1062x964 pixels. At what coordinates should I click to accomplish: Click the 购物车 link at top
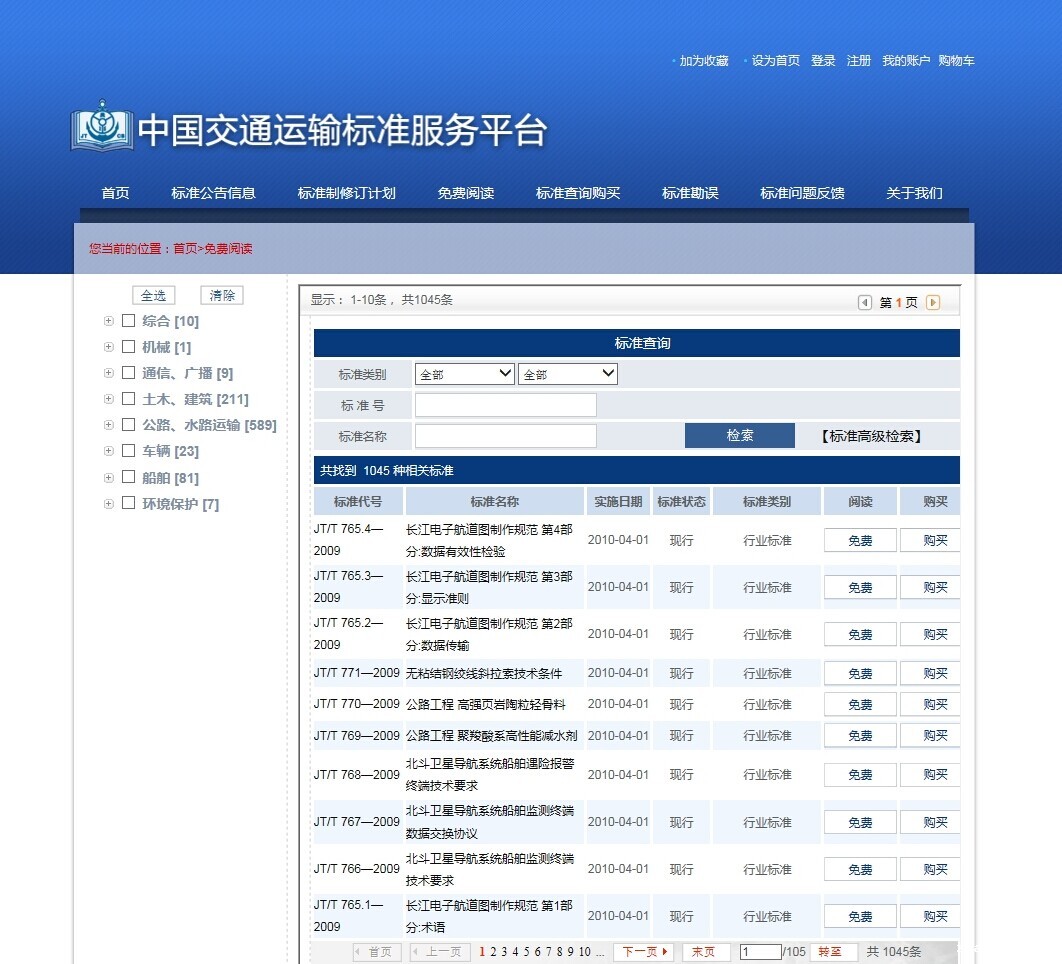pos(956,61)
